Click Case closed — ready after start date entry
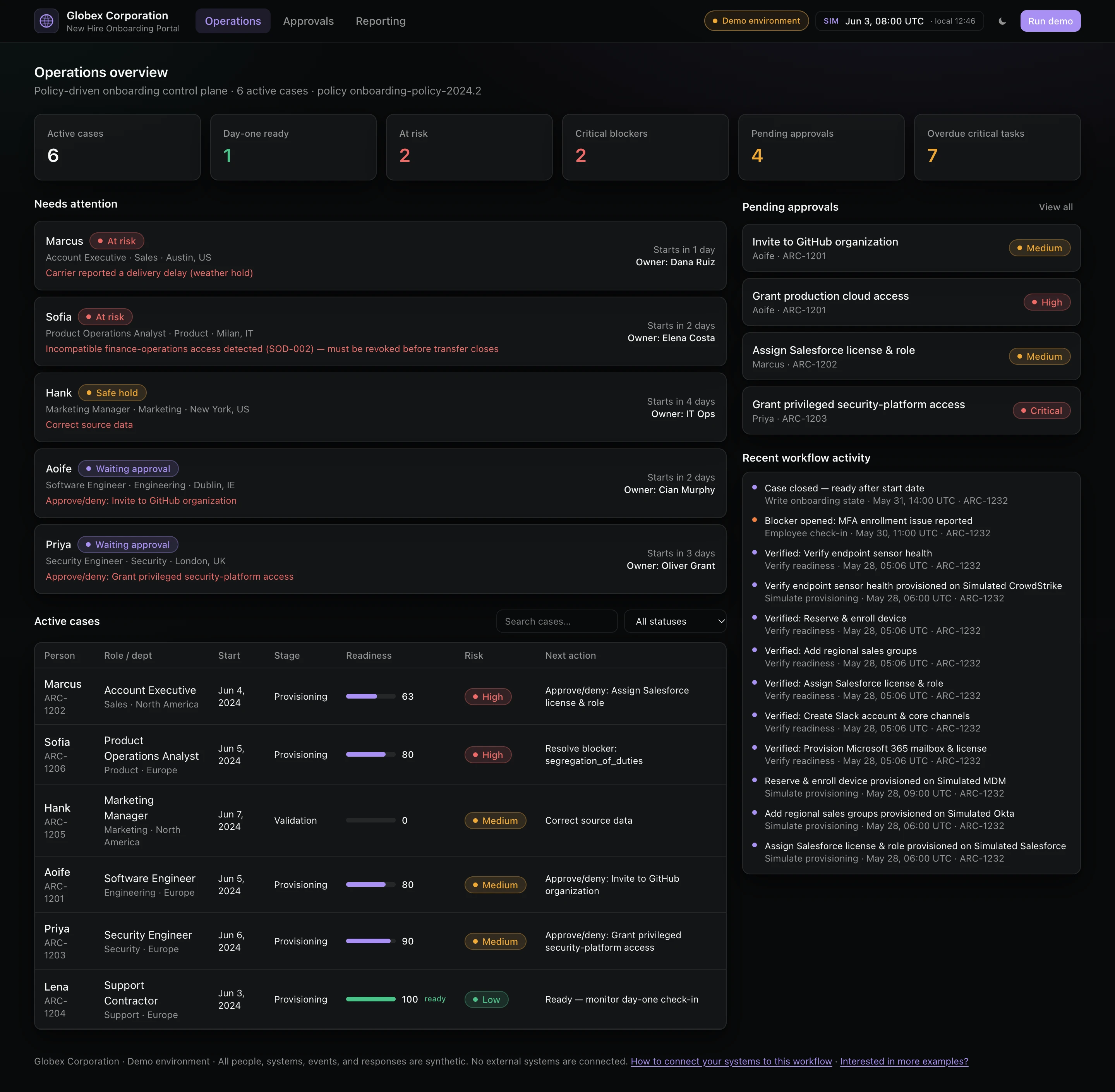 pyautogui.click(x=911, y=494)
